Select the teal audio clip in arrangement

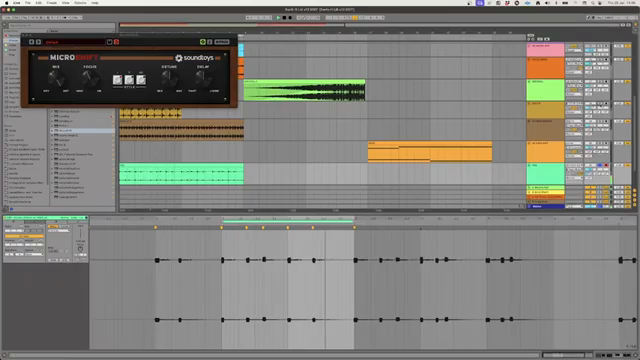tap(181, 174)
